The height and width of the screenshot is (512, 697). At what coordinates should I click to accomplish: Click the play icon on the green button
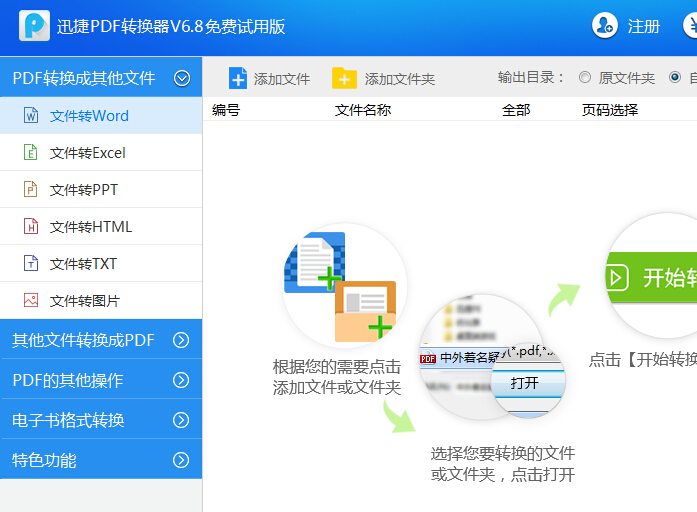[617, 278]
